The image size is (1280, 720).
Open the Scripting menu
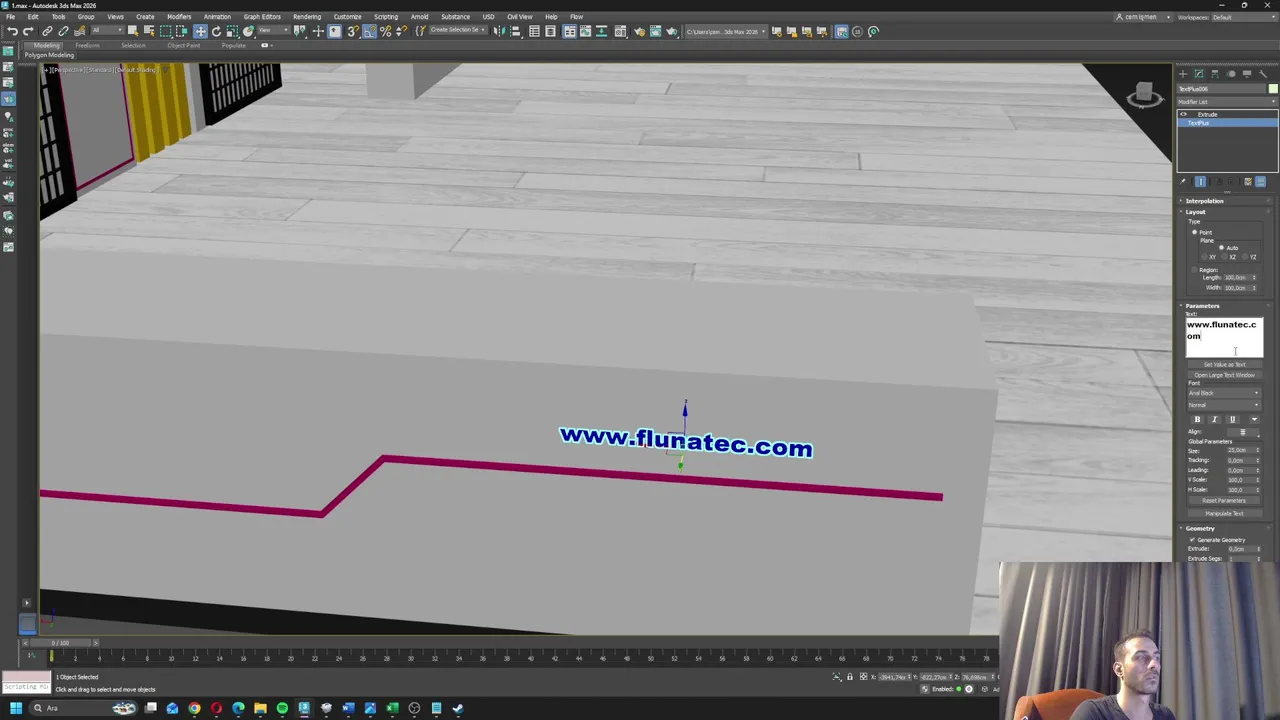(x=386, y=17)
